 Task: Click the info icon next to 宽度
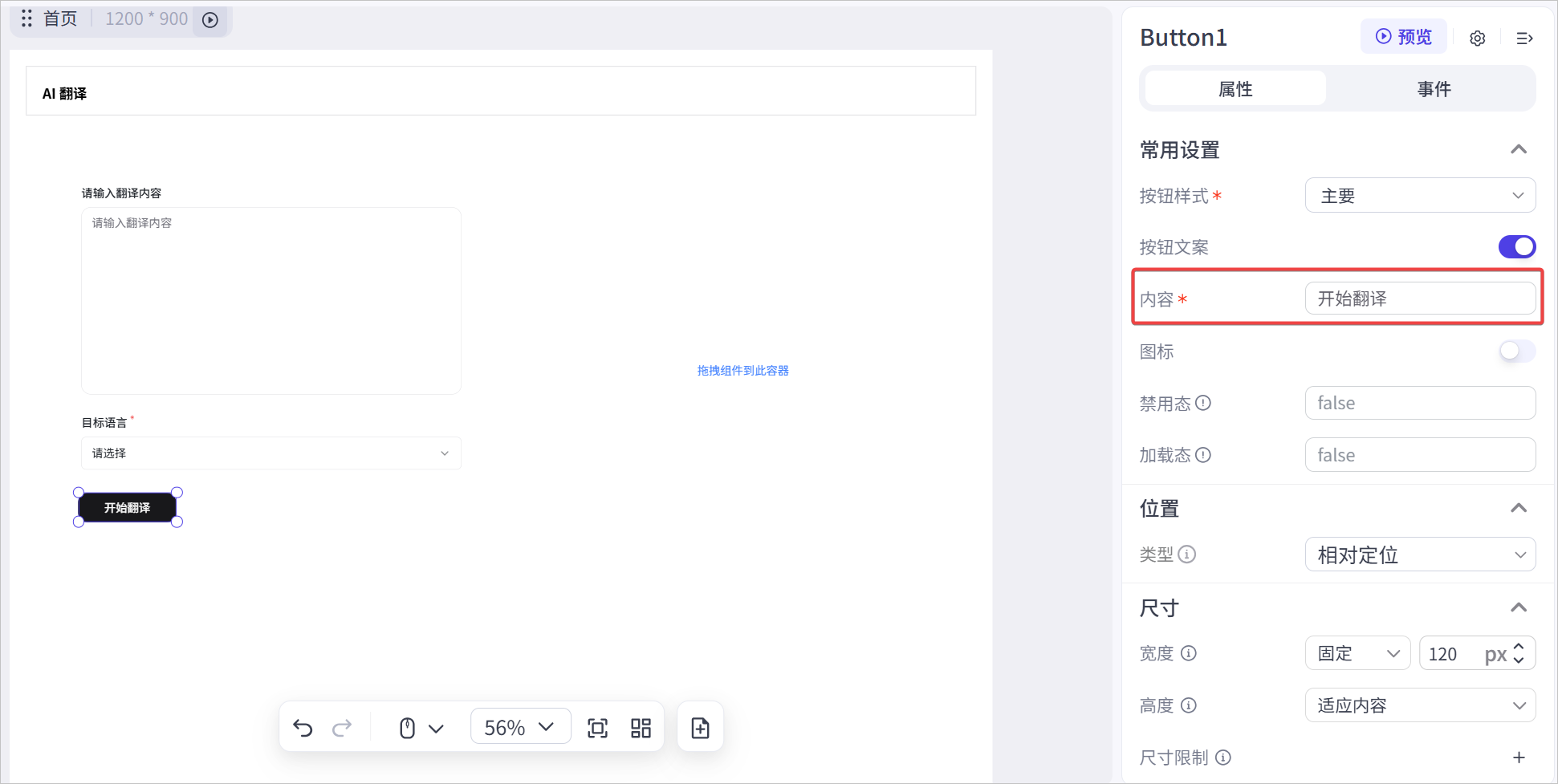[1189, 653]
